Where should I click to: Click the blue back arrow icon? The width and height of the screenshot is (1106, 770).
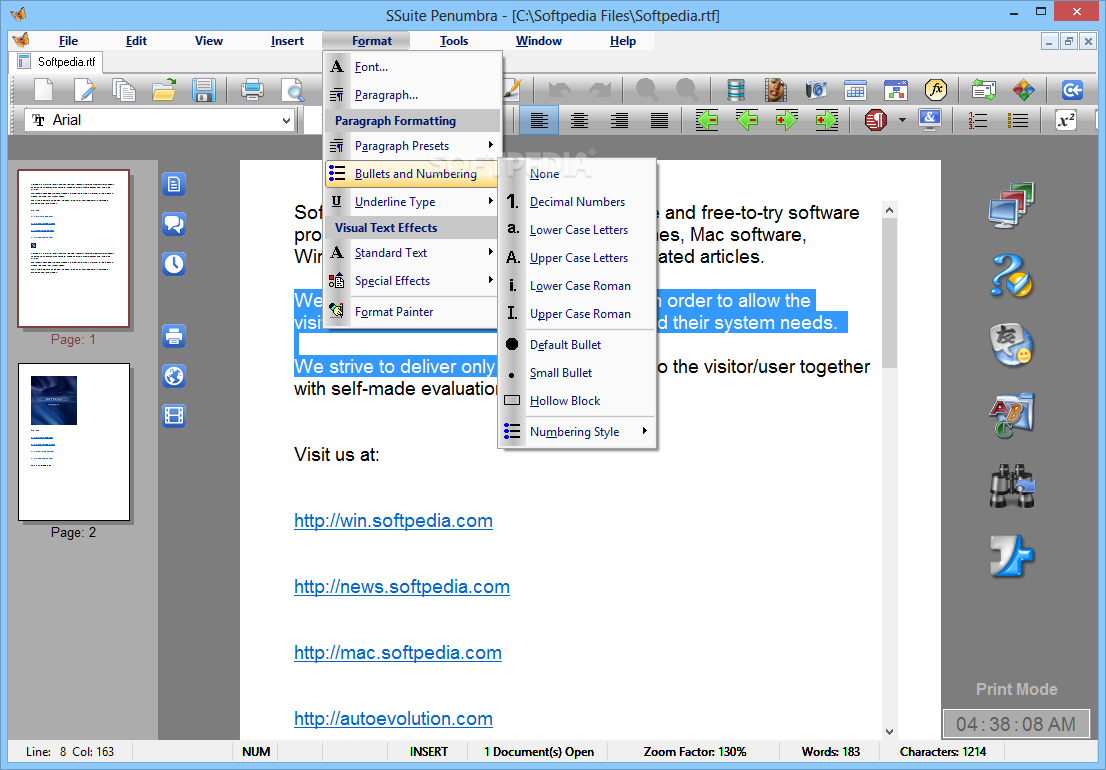pos(1072,90)
